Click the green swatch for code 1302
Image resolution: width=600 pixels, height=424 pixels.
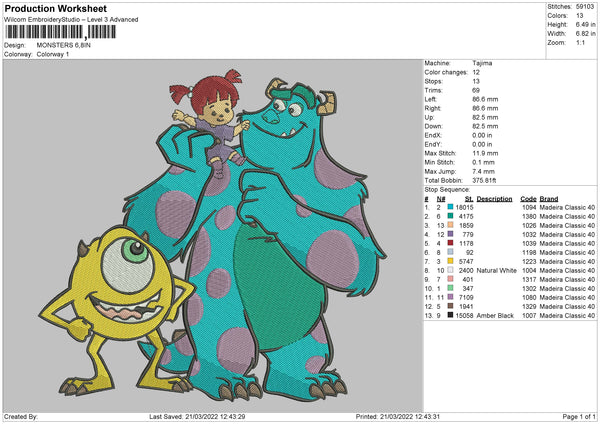(x=450, y=288)
